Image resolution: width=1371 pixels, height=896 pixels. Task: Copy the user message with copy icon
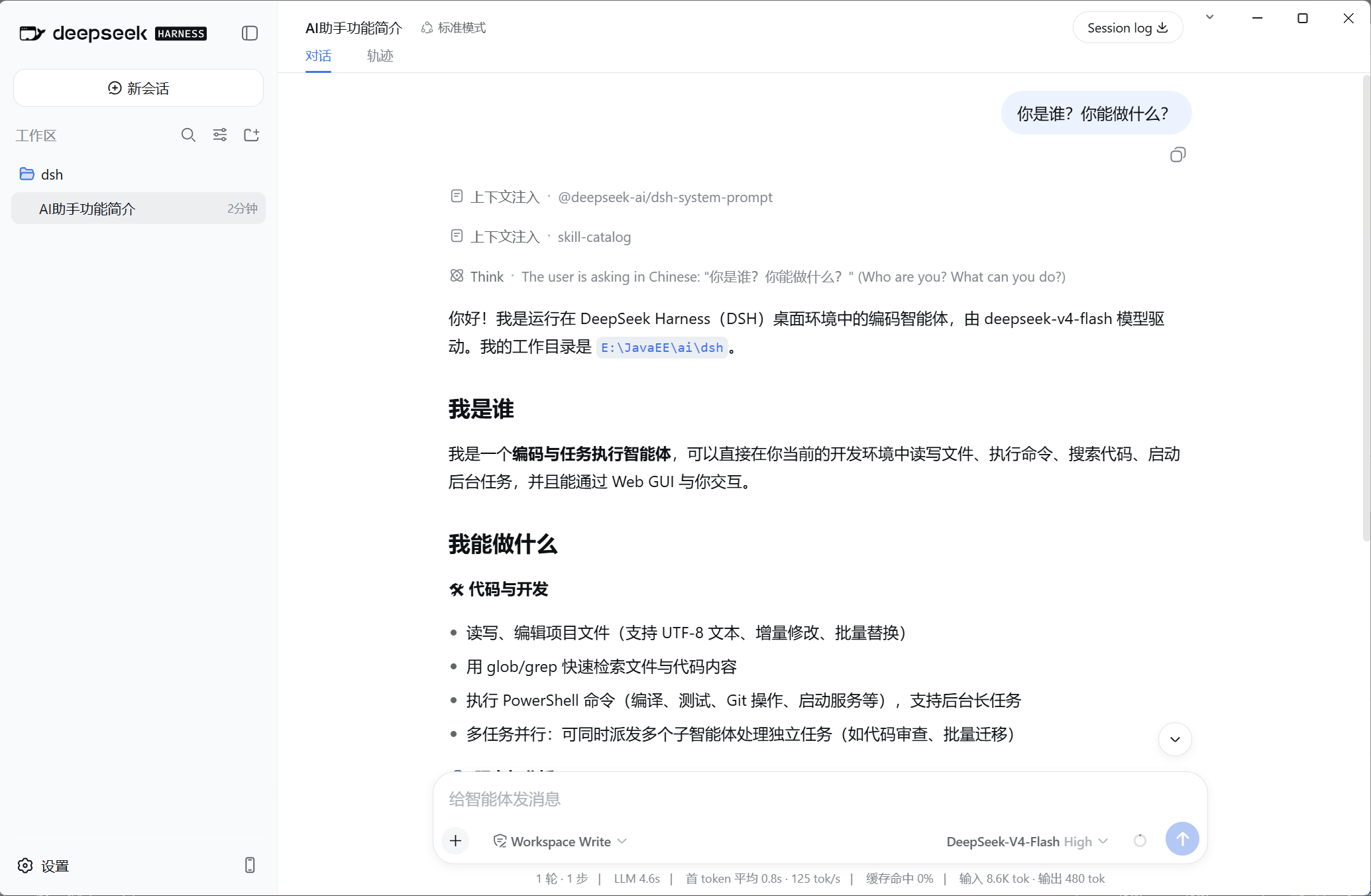1178,155
